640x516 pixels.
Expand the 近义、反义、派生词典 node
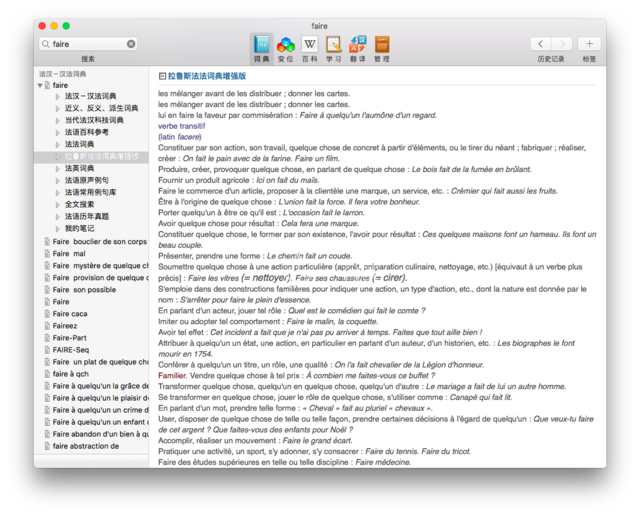pos(58,108)
